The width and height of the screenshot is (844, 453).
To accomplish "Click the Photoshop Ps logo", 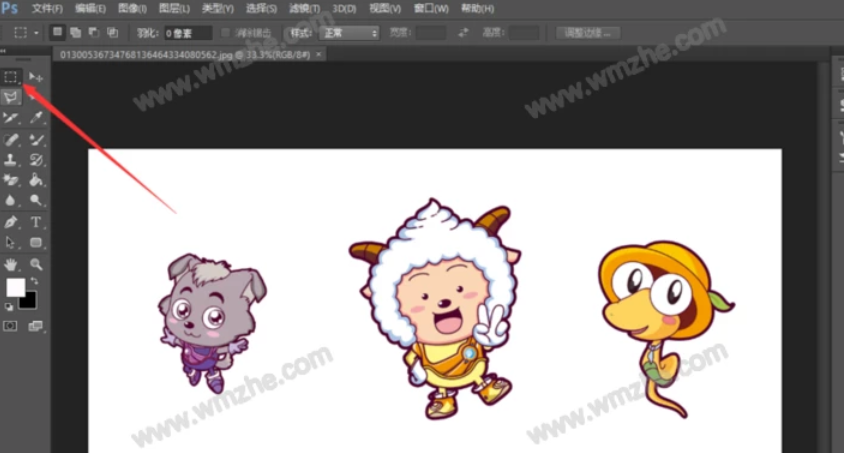I will 9,8.
